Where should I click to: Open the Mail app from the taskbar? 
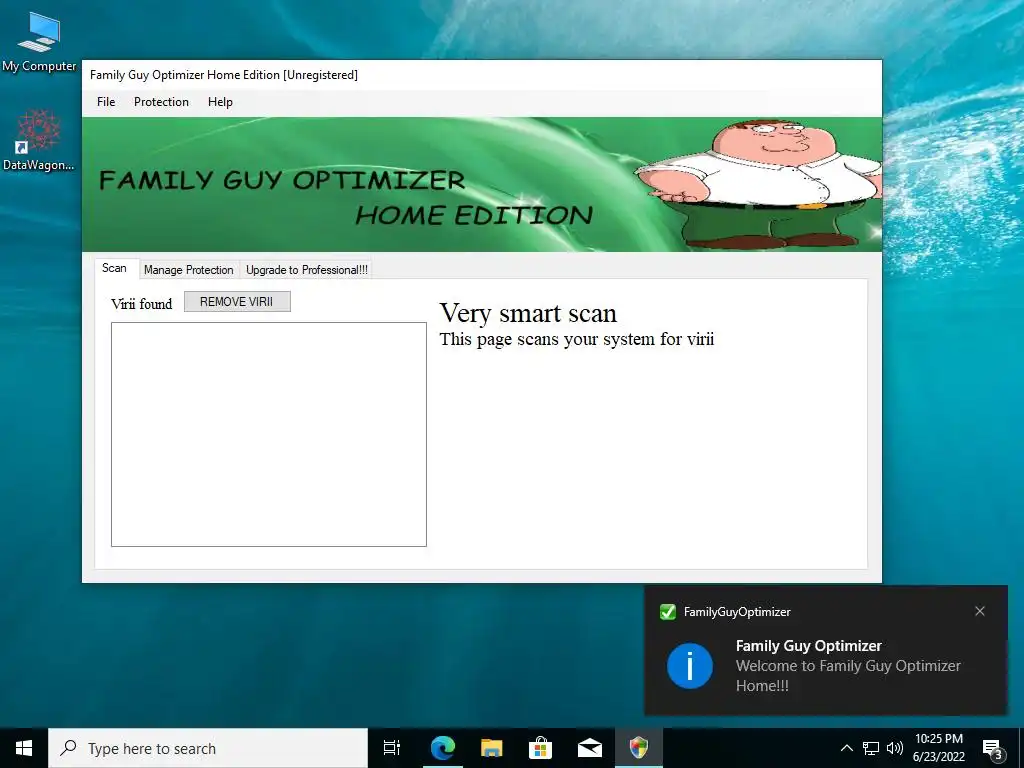coord(590,748)
